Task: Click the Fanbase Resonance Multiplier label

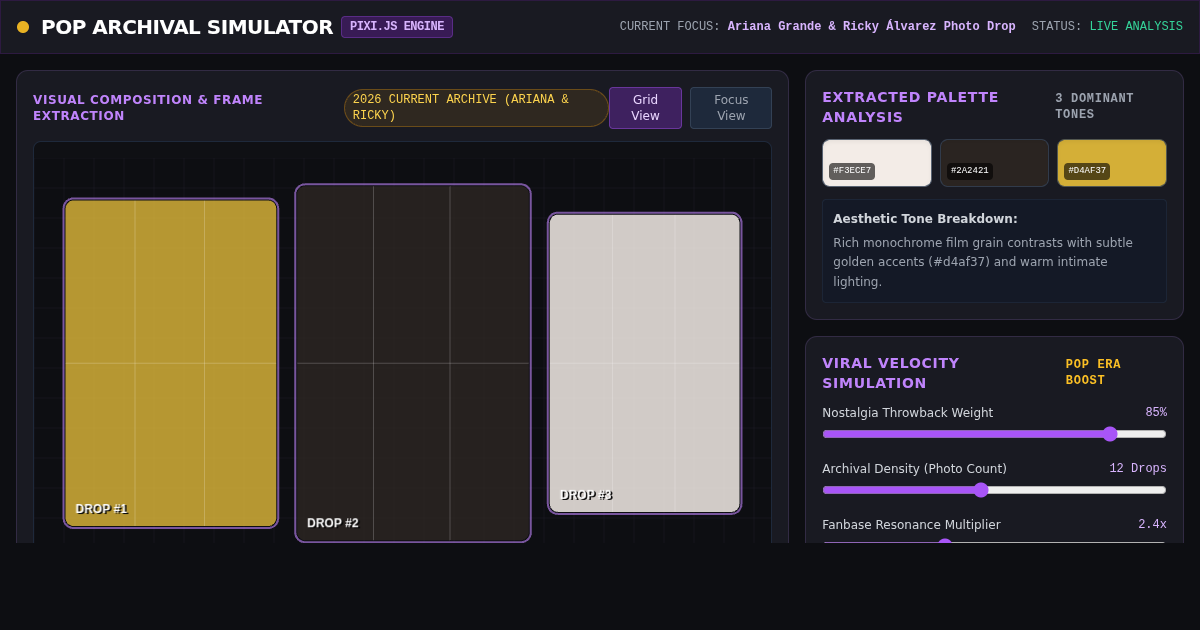Action: click(911, 525)
